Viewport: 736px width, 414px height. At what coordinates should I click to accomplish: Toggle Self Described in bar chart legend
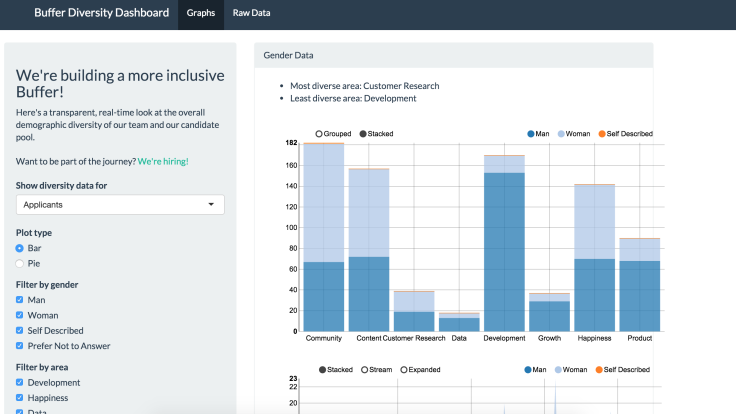[x=625, y=134]
